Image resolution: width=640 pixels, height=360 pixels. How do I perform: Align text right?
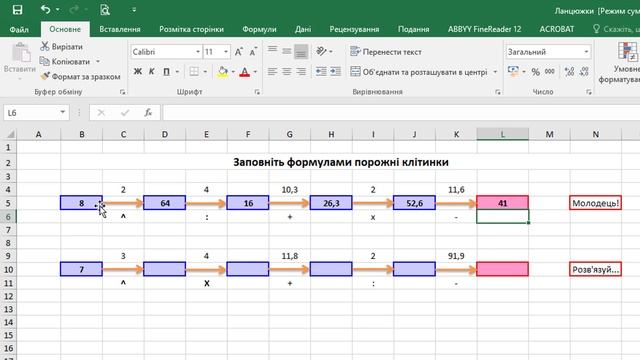pyautogui.click(x=301, y=71)
